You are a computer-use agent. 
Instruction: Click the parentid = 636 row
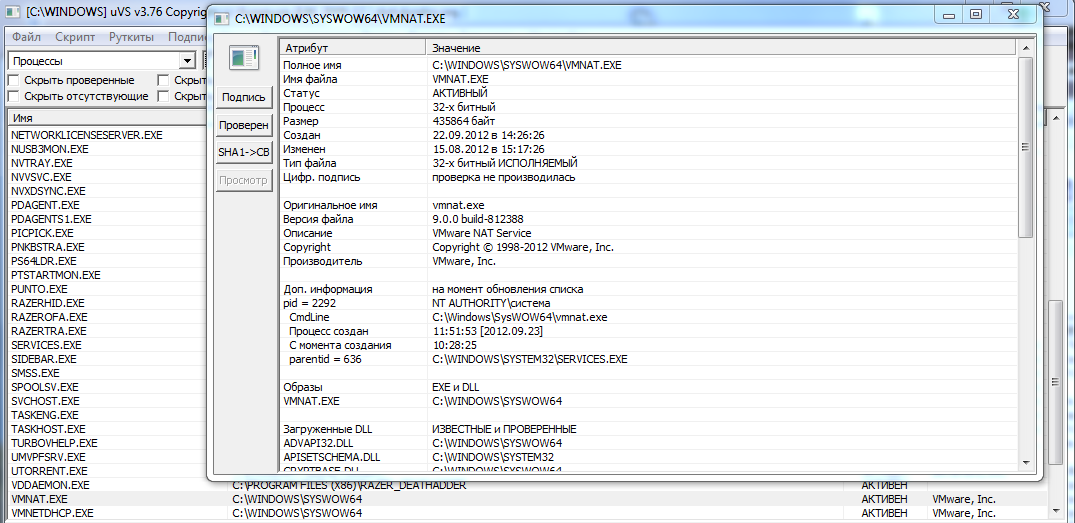pos(649,359)
